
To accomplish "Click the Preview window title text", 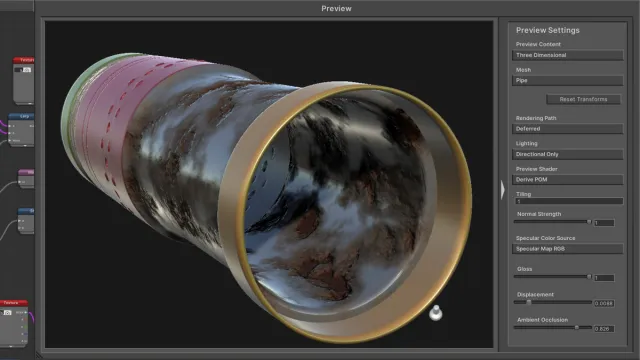I will (336, 9).
